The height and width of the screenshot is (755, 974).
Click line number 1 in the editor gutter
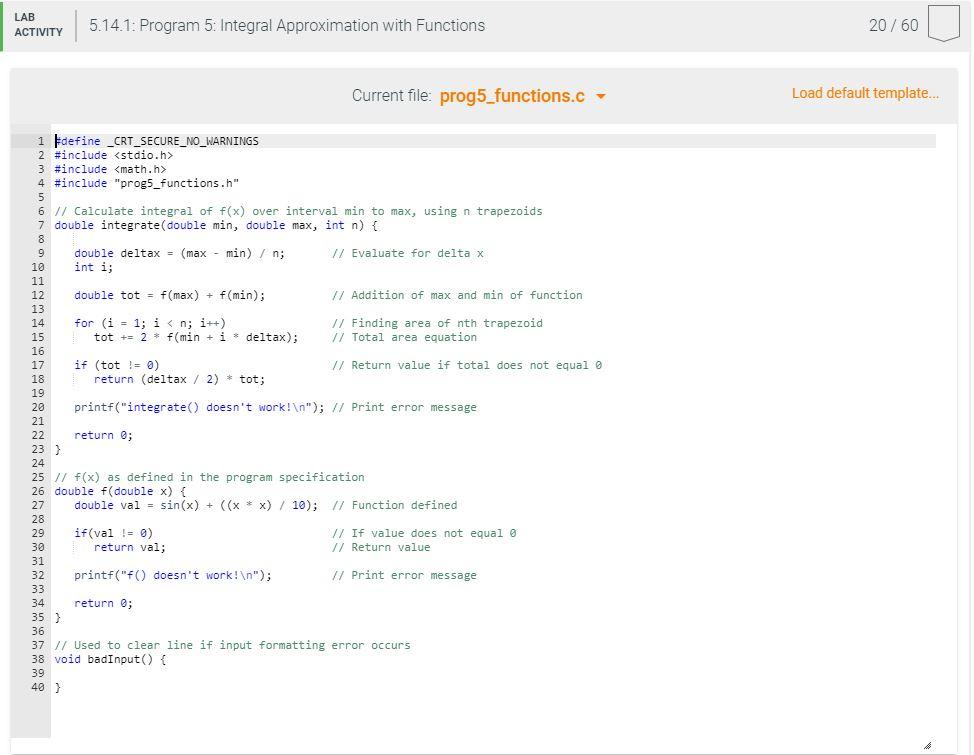41,141
